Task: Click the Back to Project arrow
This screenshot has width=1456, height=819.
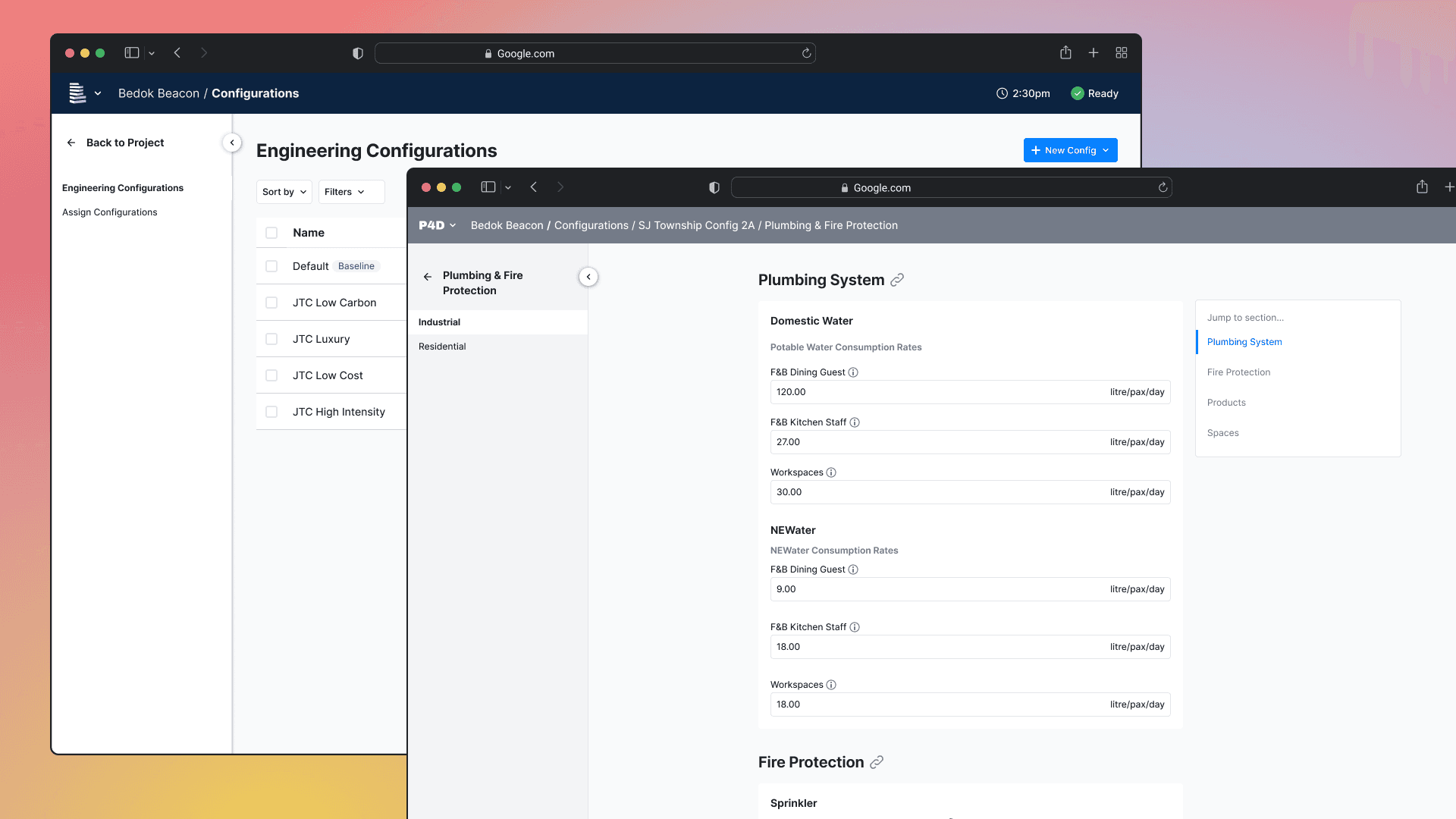Action: 71,143
